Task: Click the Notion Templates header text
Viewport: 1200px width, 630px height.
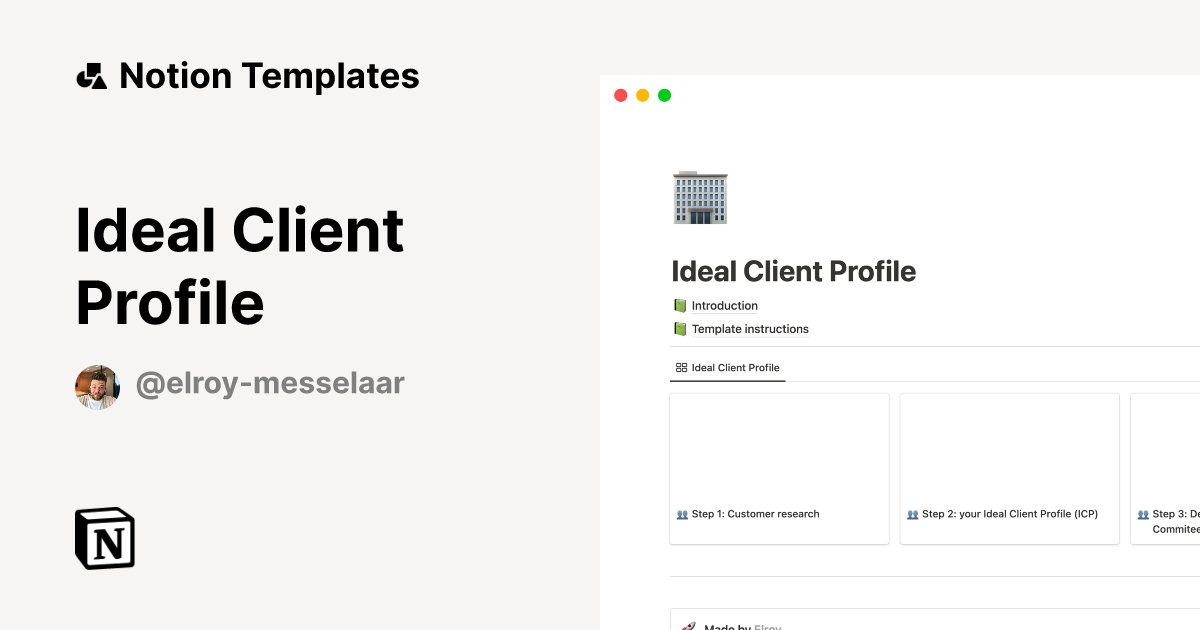Action: (269, 76)
